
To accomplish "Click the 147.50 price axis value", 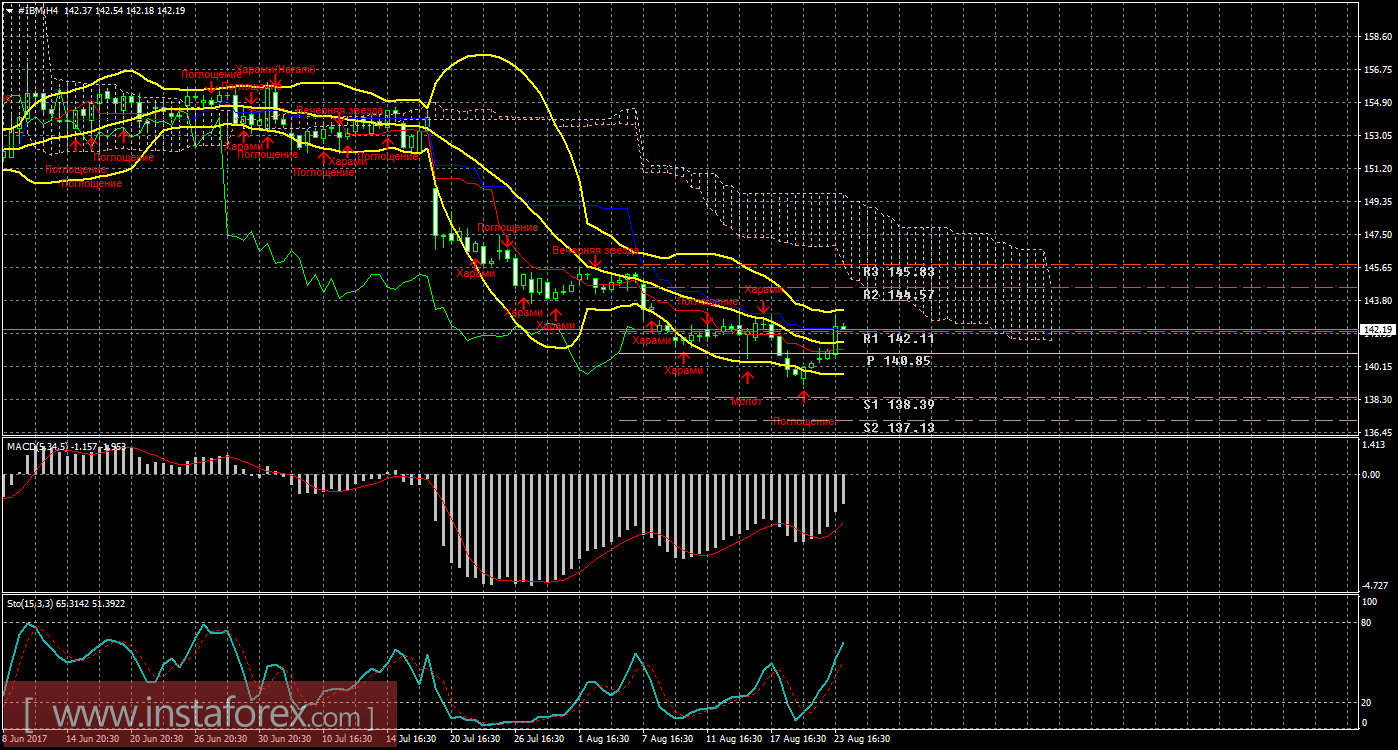I will pos(1376,234).
